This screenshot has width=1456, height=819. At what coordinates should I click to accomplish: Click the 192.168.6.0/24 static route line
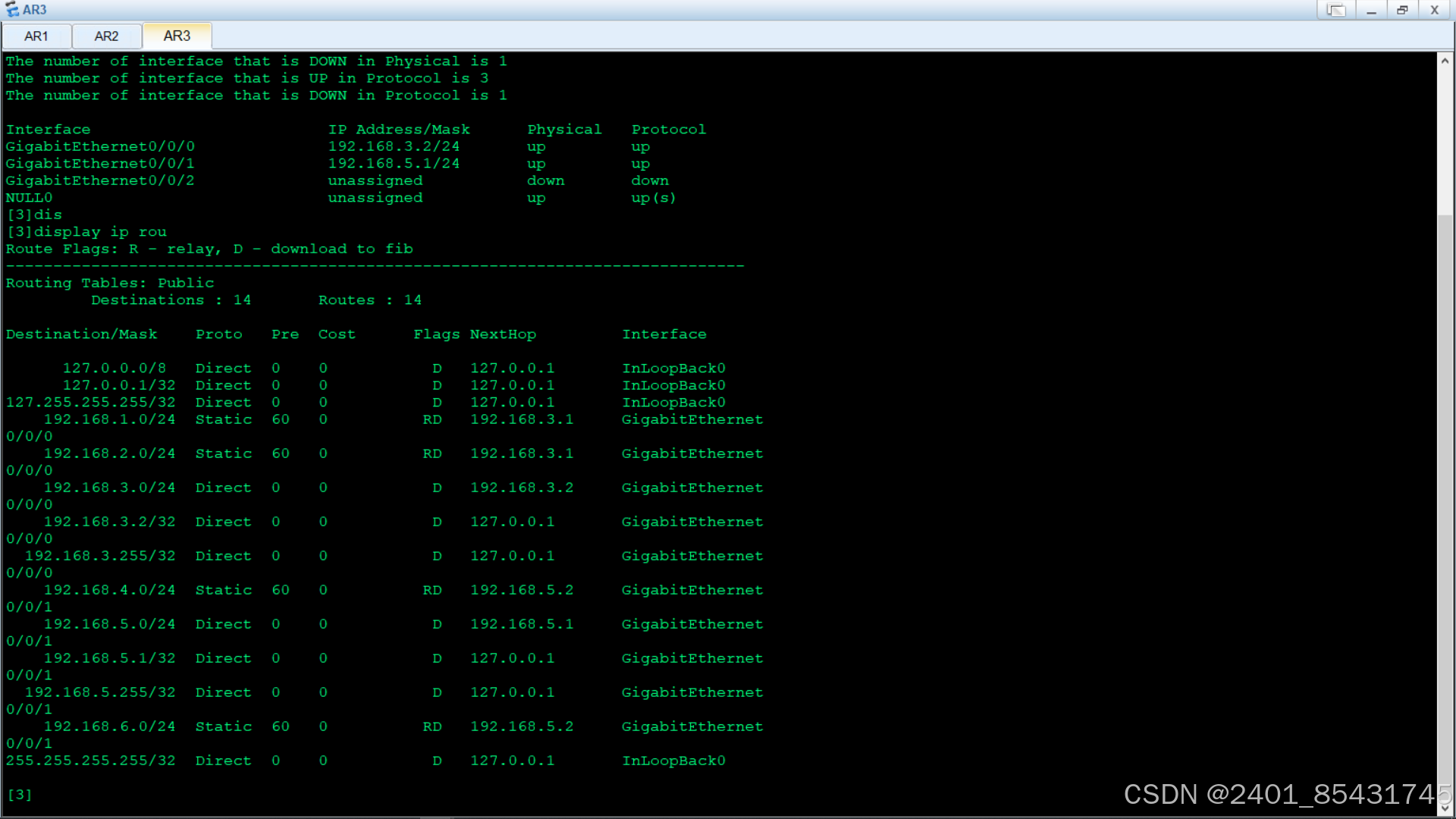(x=109, y=726)
